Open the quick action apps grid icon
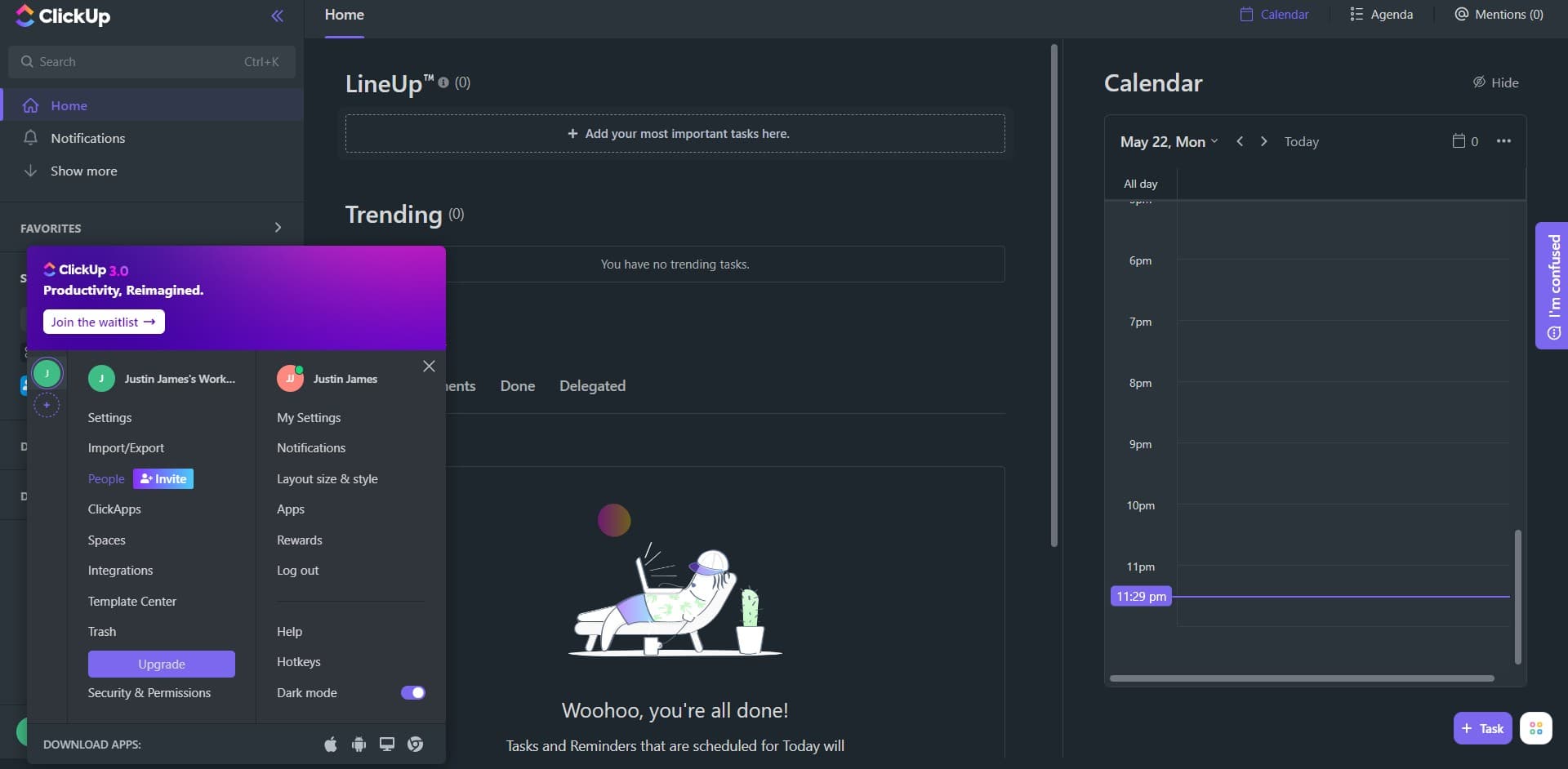Image resolution: width=1568 pixels, height=769 pixels. point(1535,728)
